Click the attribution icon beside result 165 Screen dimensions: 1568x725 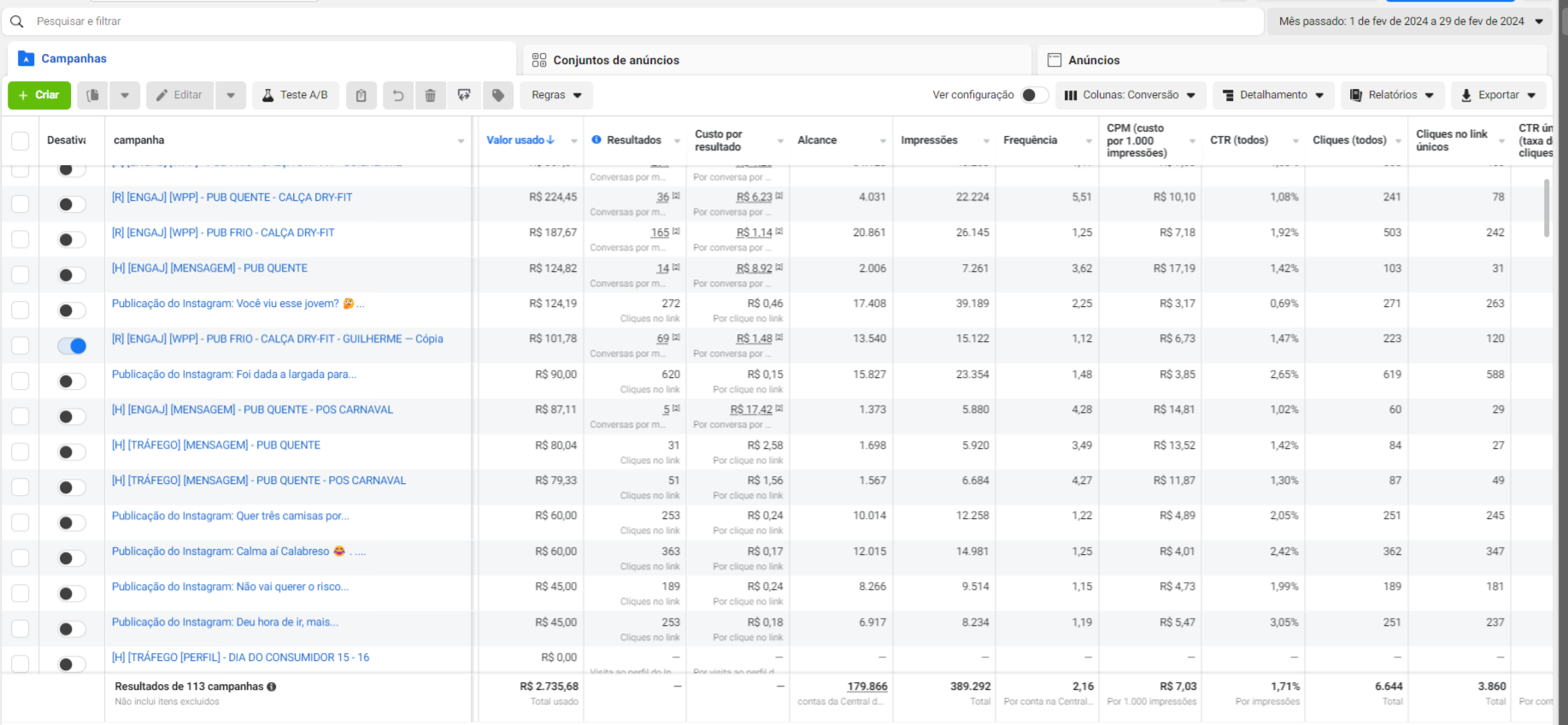pos(676,232)
